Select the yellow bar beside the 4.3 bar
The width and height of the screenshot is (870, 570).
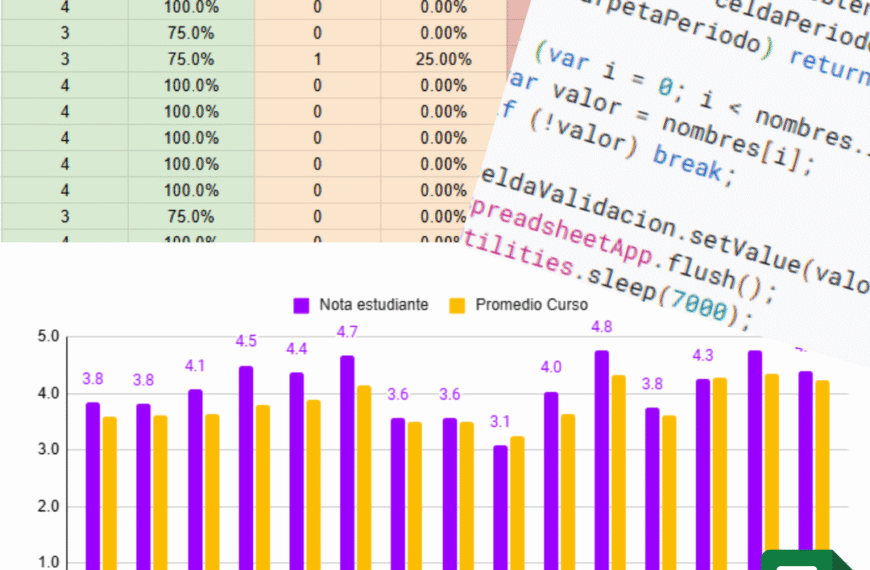pos(720,474)
